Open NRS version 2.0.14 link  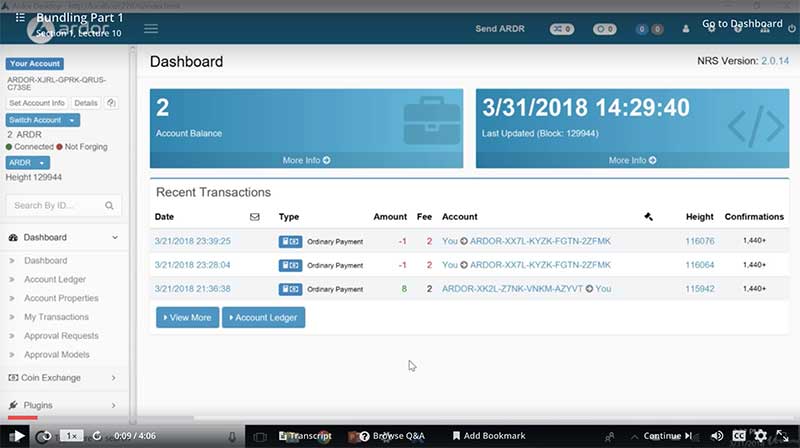coord(775,61)
